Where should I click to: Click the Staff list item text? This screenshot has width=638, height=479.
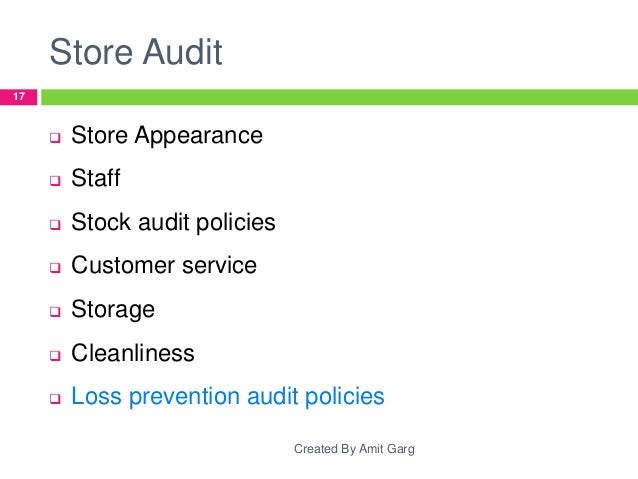96,178
